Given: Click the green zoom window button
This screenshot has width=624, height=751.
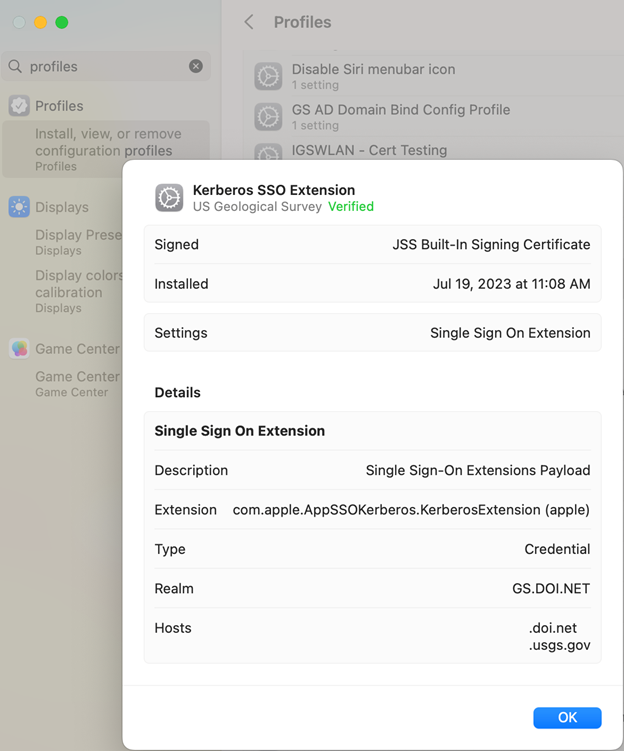Looking at the screenshot, I should (x=62, y=22).
